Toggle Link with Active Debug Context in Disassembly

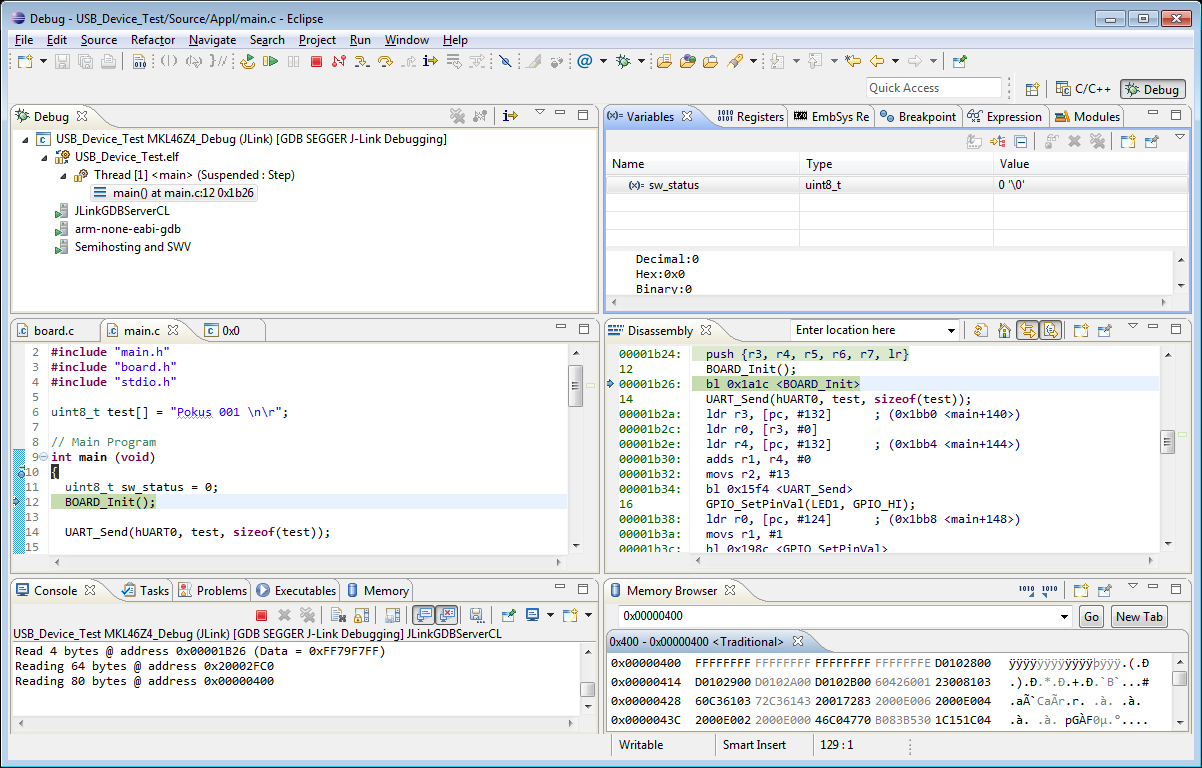(1027, 330)
